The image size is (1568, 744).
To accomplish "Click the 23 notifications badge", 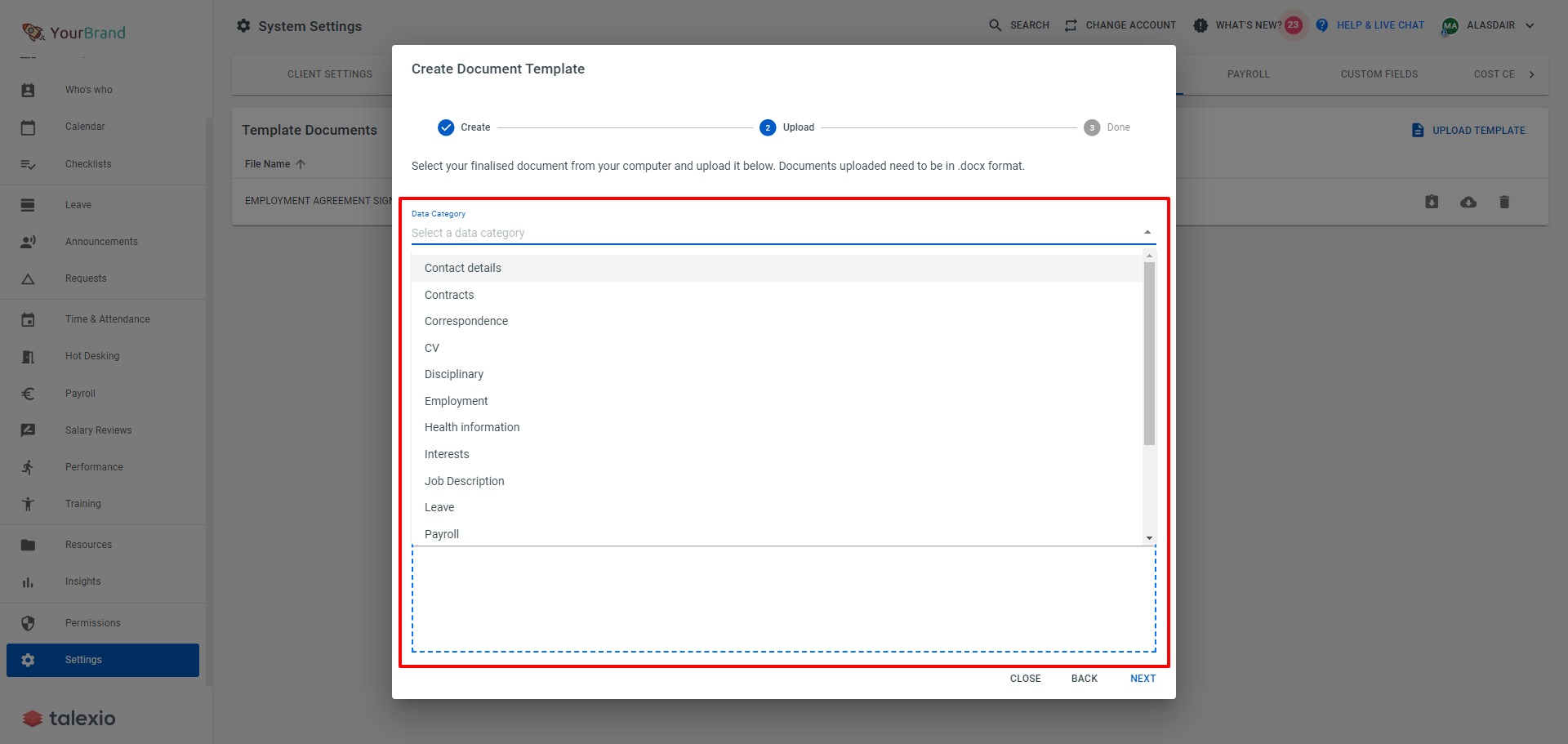I will (x=1293, y=25).
